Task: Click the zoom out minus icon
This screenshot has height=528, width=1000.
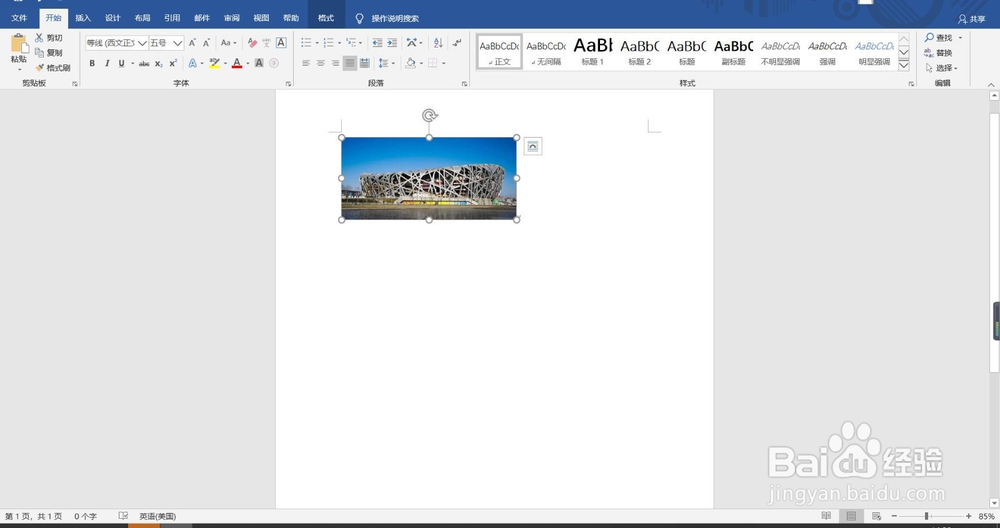Action: coord(894,516)
